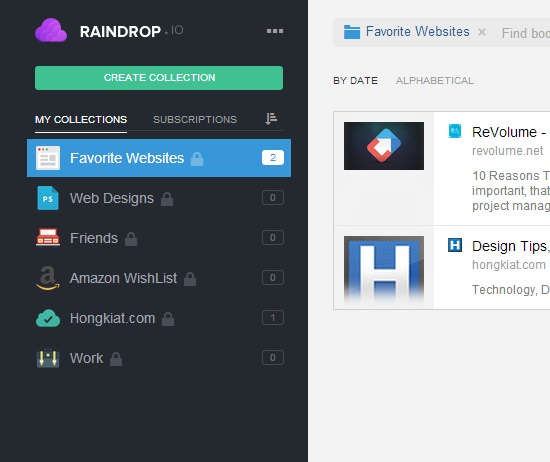This screenshot has height=462, width=550.
Task: Open the Friends collection
Action: (159, 238)
